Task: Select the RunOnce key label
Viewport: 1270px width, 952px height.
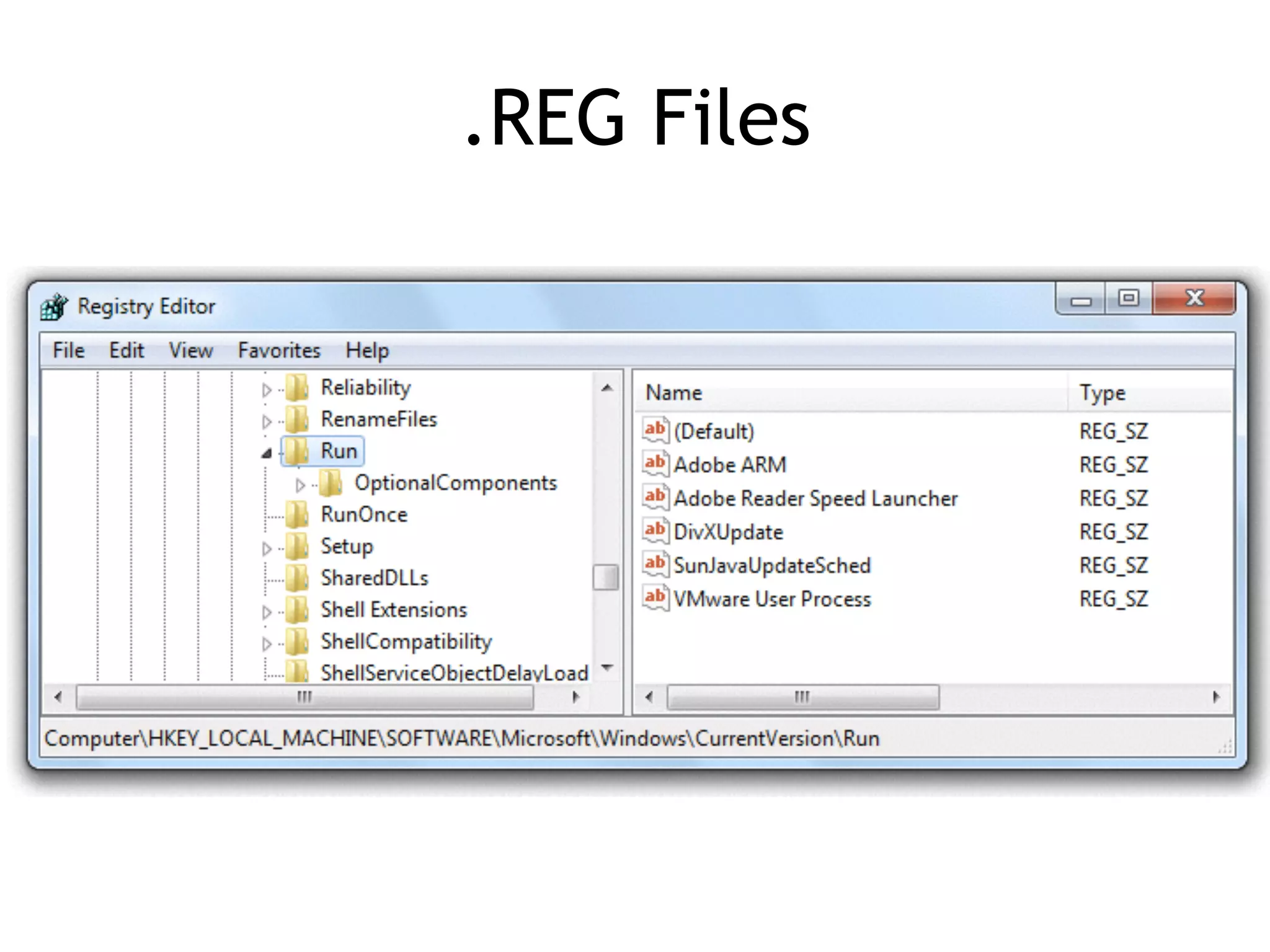Action: [364, 514]
